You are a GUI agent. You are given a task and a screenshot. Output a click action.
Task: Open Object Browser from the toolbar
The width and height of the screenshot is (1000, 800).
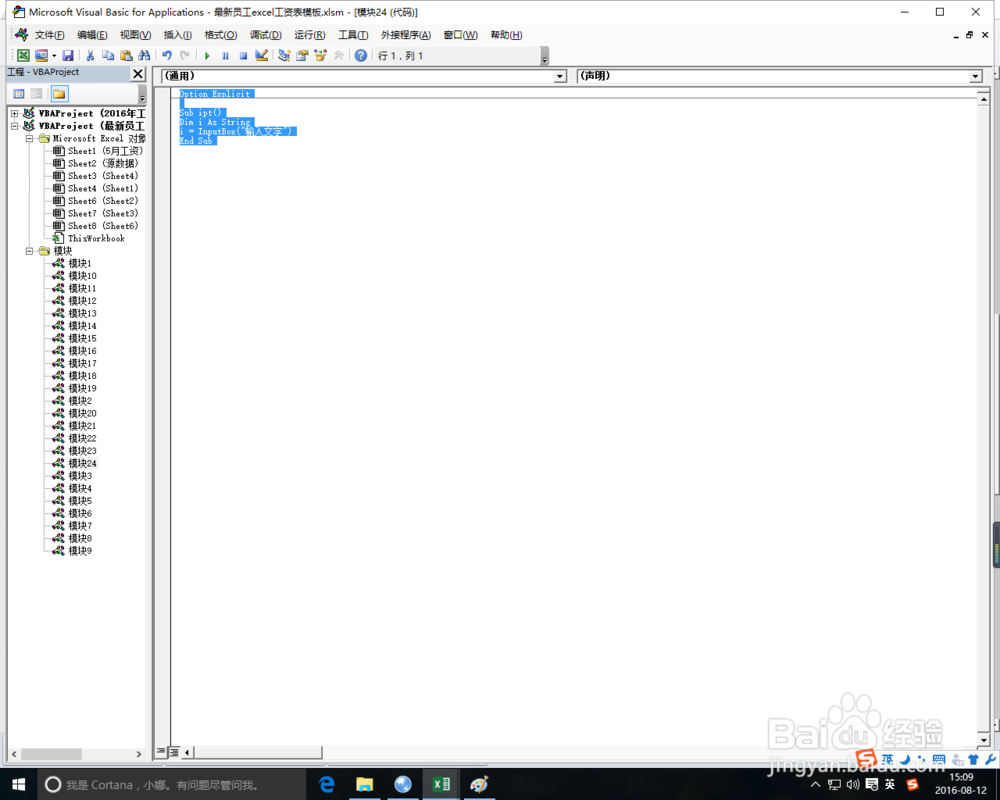[x=320, y=56]
